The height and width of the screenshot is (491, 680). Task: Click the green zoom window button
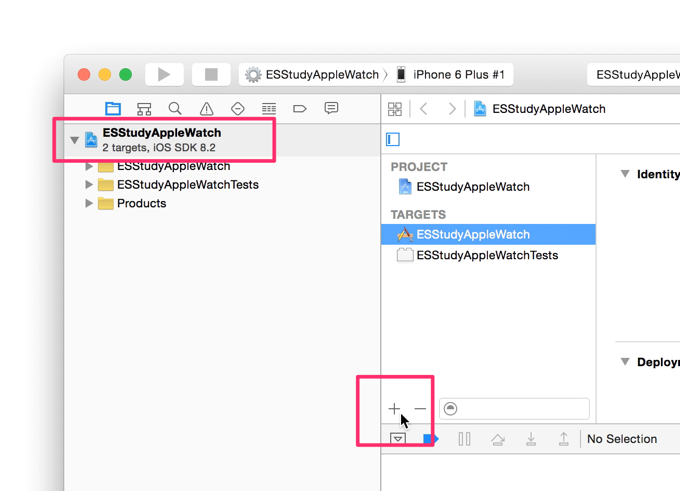125,75
